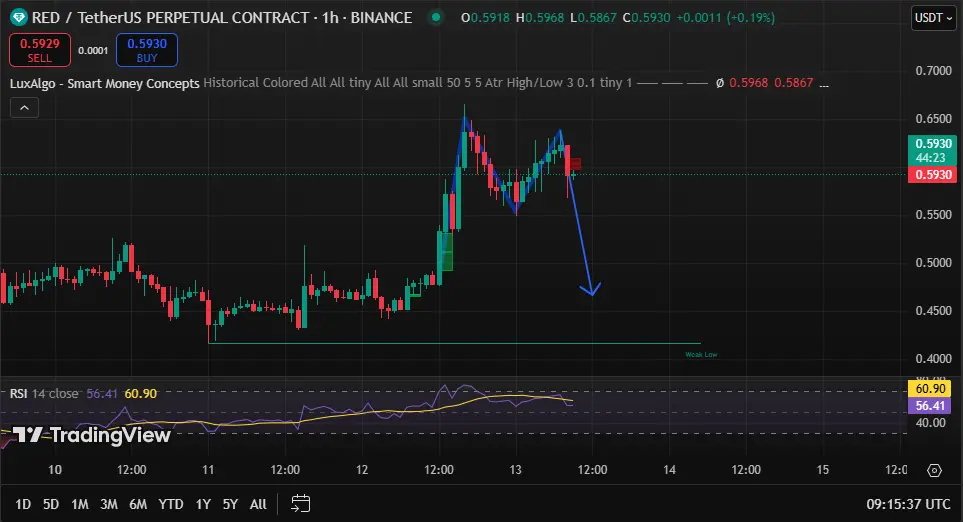Select the 5D time range

point(51,504)
